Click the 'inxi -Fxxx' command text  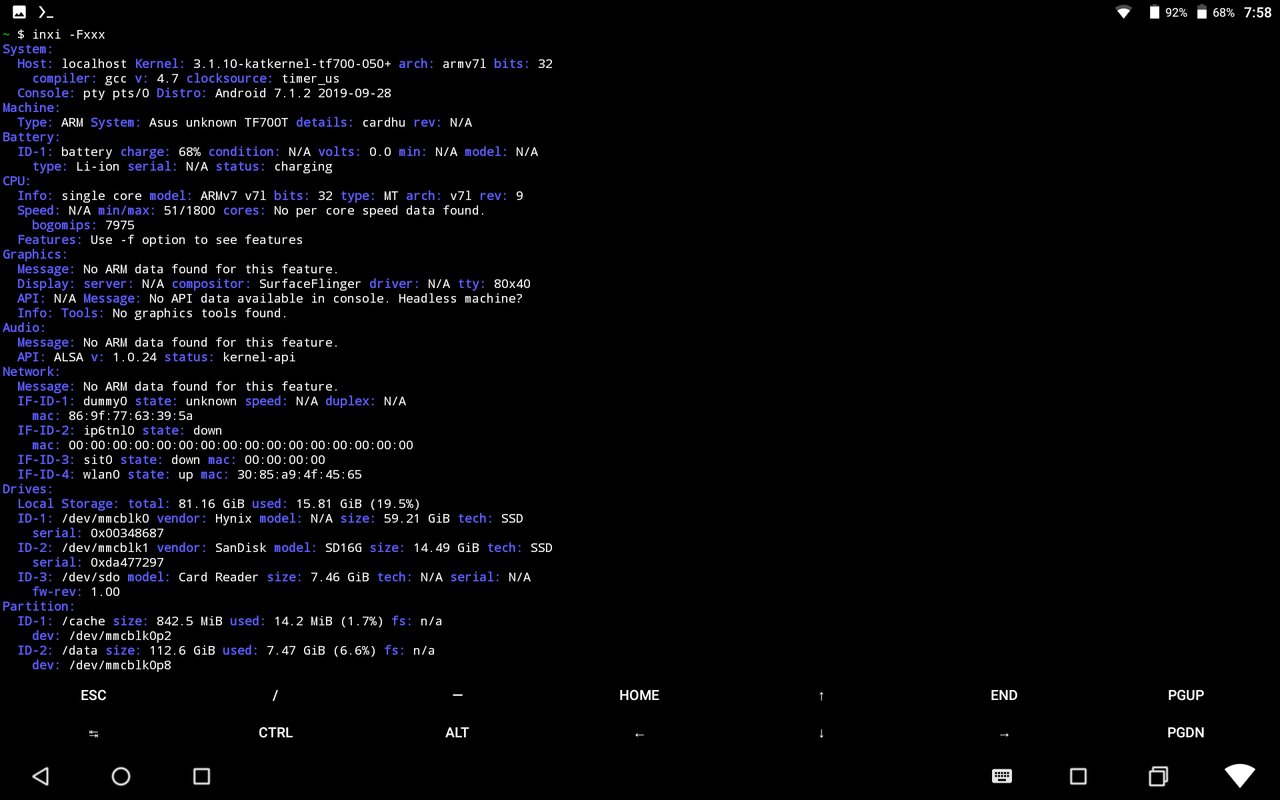point(68,35)
